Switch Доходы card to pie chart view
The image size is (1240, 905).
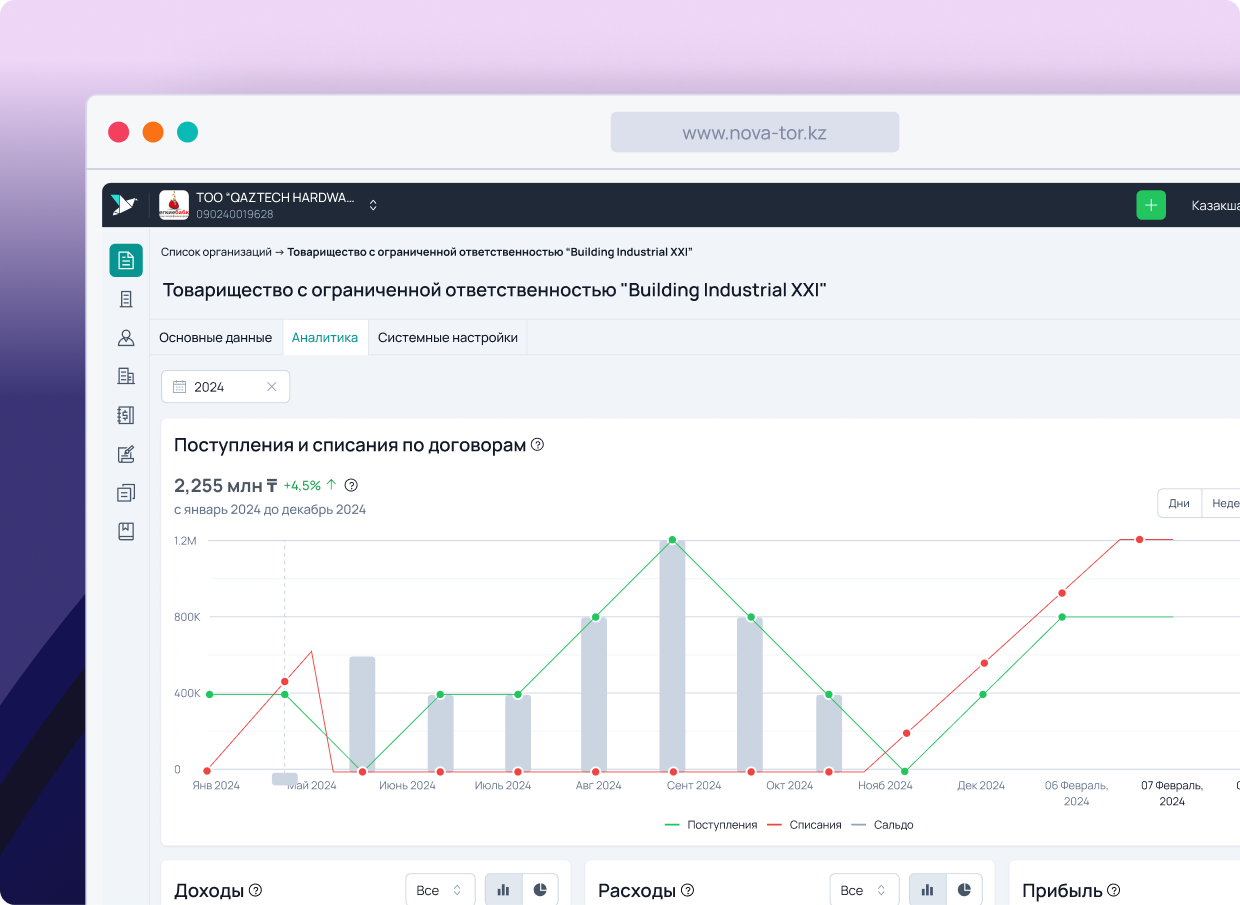pyautogui.click(x=540, y=890)
